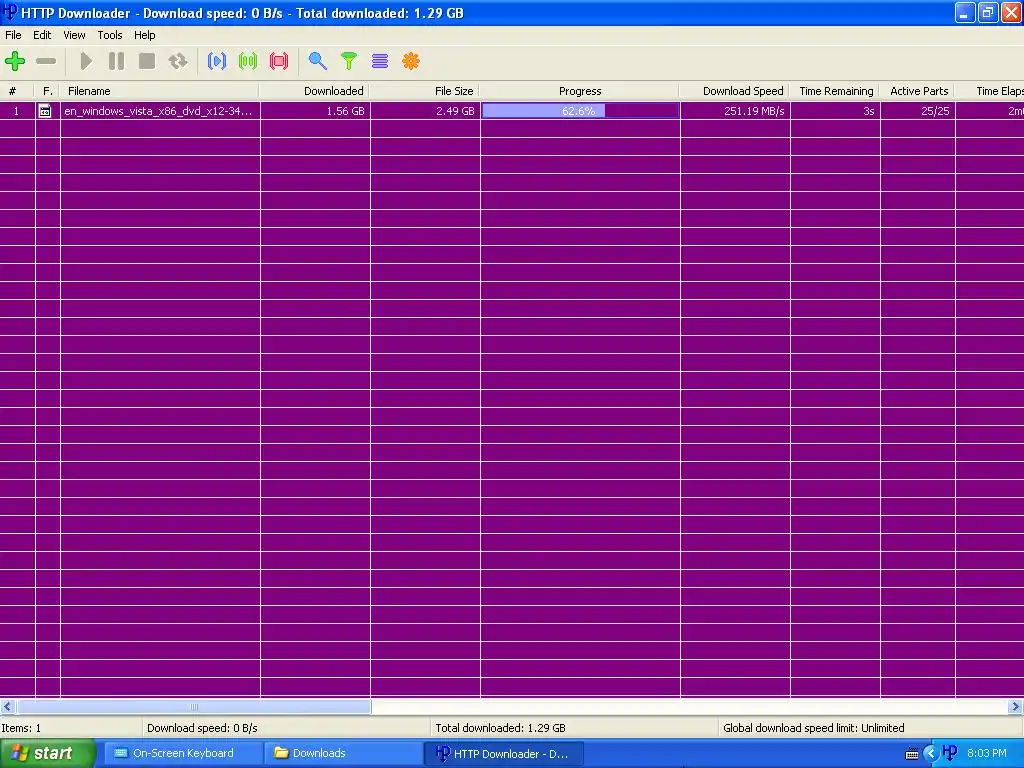This screenshot has width=1024, height=768.
Task: Click the 62.6% progress bar
Action: click(x=581, y=111)
